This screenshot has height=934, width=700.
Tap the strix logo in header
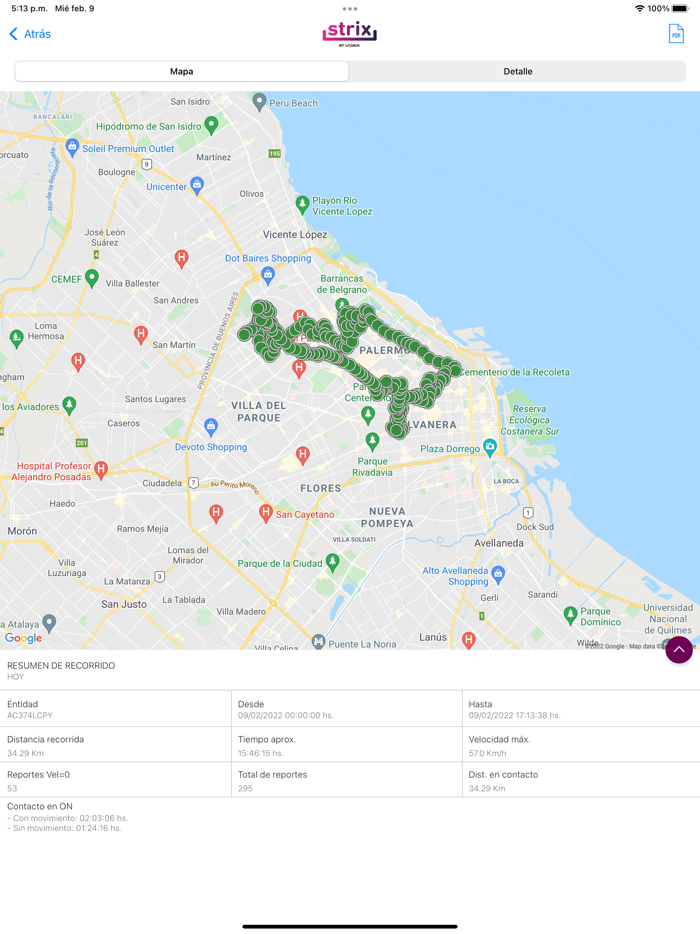(x=350, y=34)
